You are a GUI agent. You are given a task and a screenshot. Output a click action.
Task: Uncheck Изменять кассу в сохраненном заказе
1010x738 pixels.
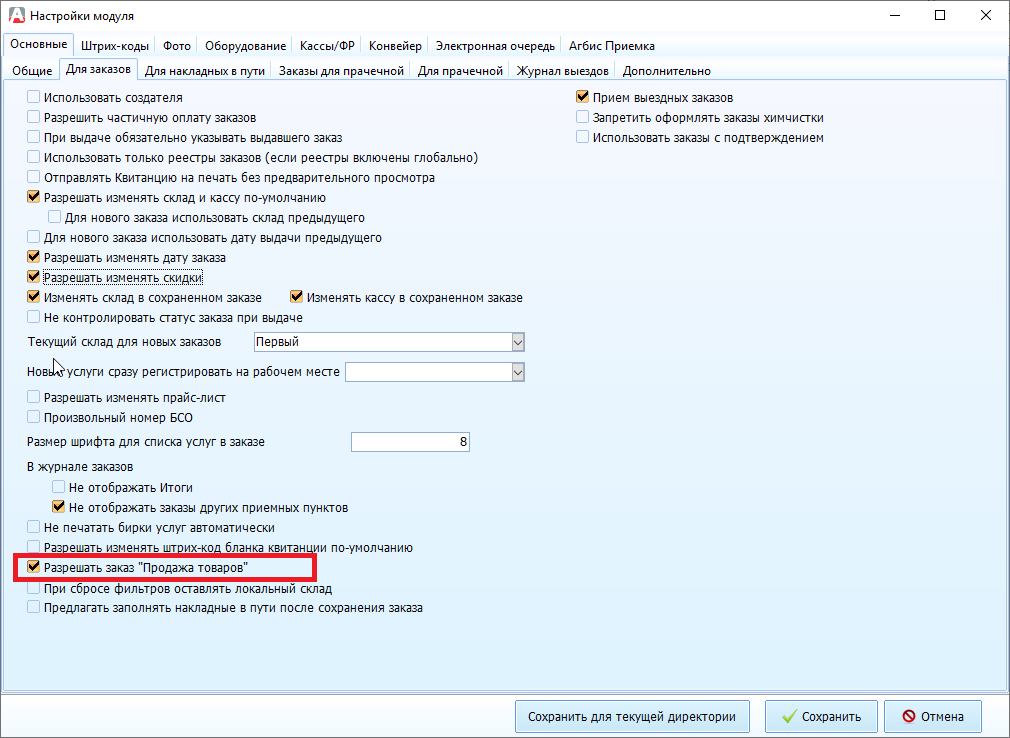296,297
